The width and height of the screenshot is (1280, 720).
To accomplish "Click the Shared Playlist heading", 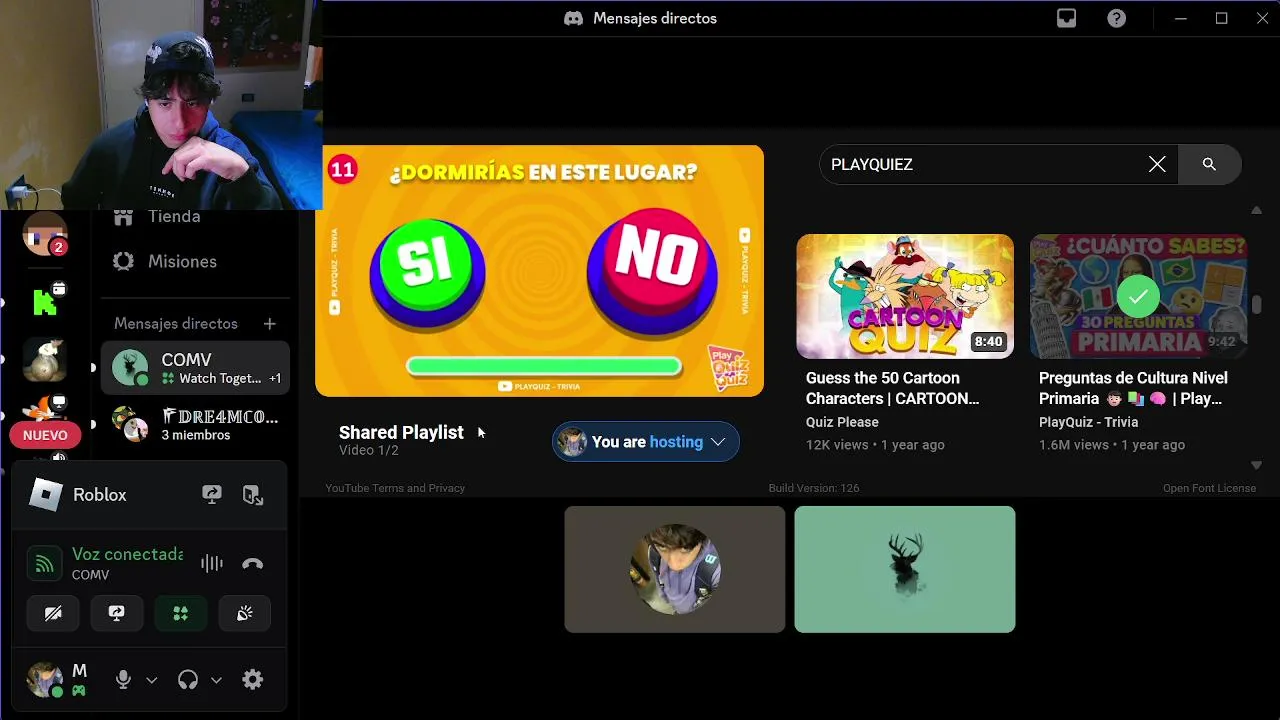I will [401, 432].
